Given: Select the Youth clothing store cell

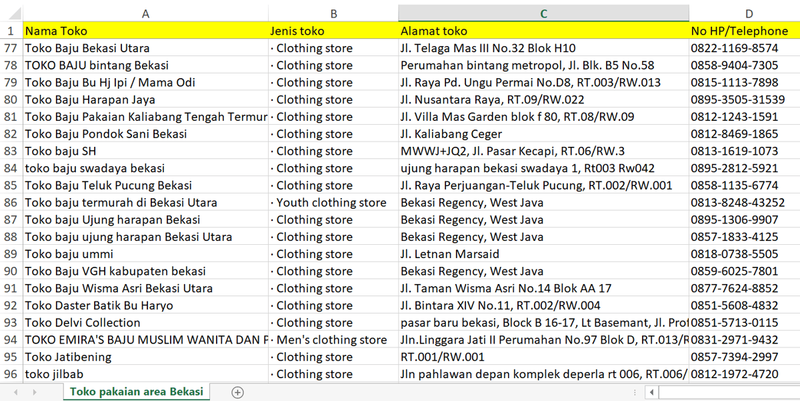Looking at the screenshot, I should pos(333,203).
